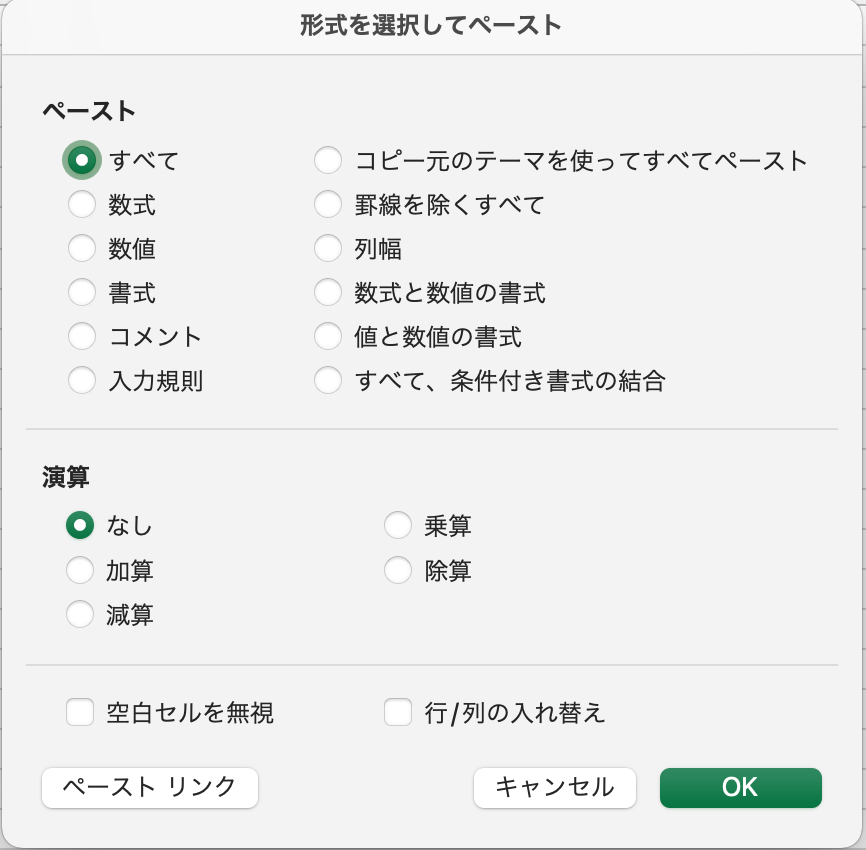866x850 pixels.
Task: Choose すべて、条件付き書式の結合 option
Action: tap(328, 381)
